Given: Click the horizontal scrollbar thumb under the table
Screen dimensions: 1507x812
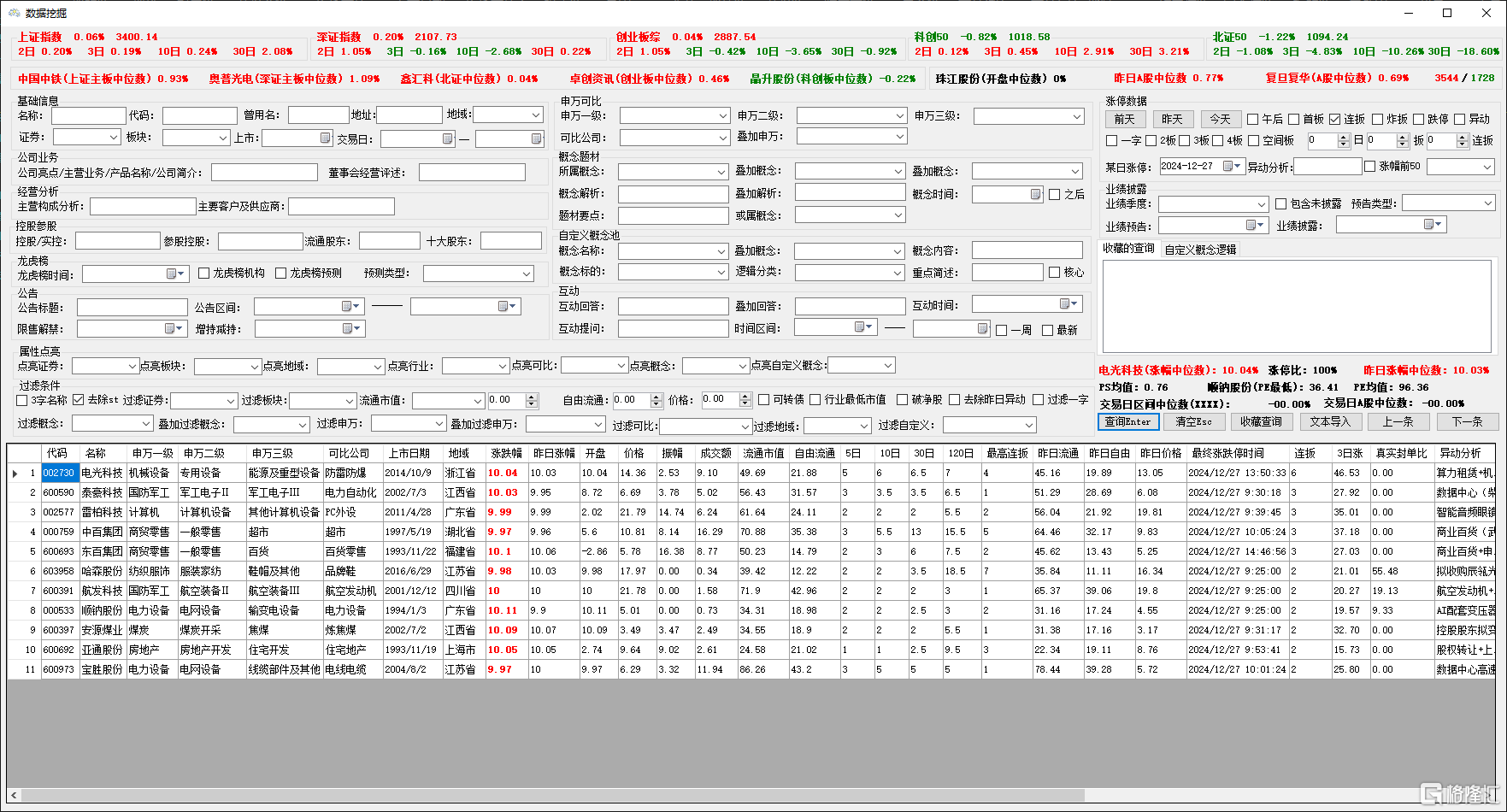Looking at the screenshot, I should coord(551,795).
